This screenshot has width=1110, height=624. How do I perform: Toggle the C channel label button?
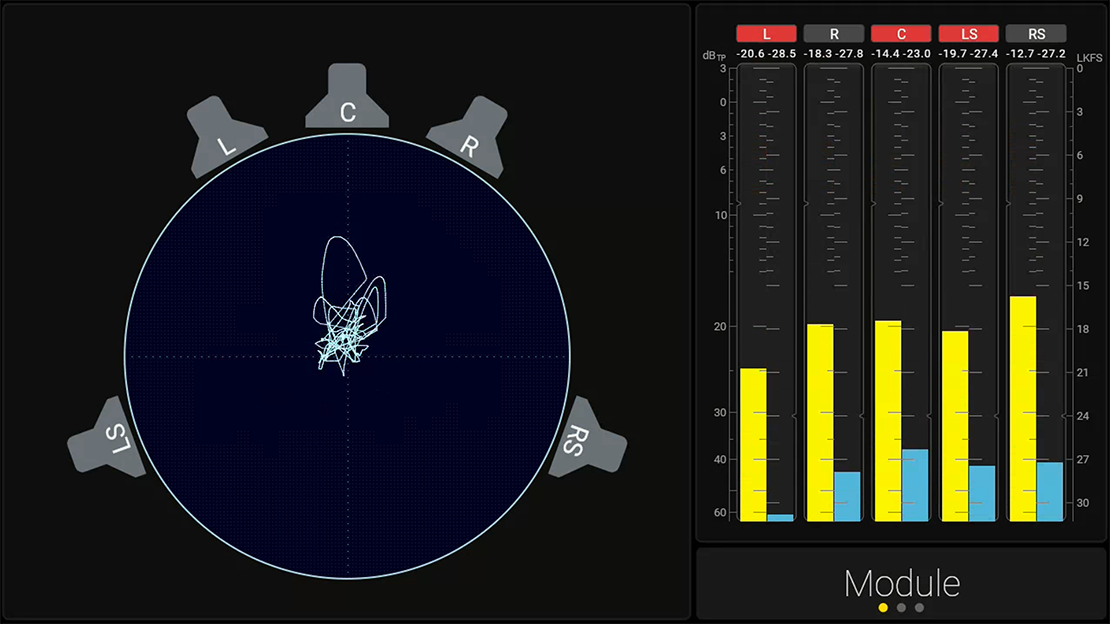coord(901,33)
